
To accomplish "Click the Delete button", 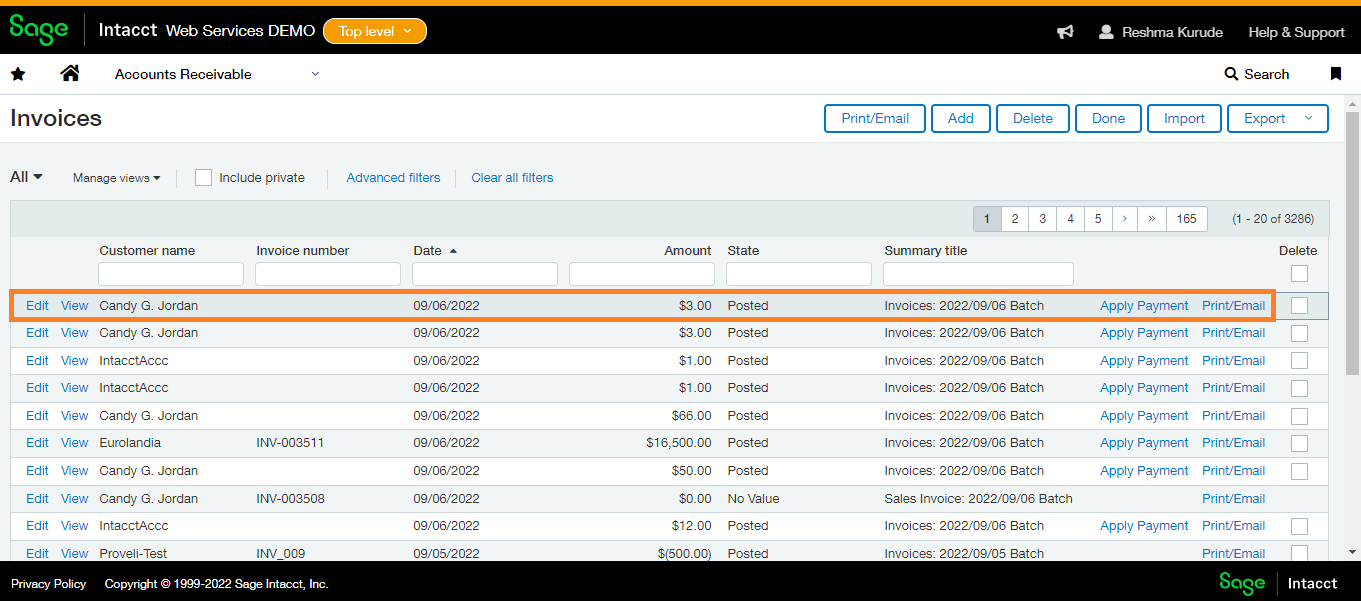I will point(1033,118).
